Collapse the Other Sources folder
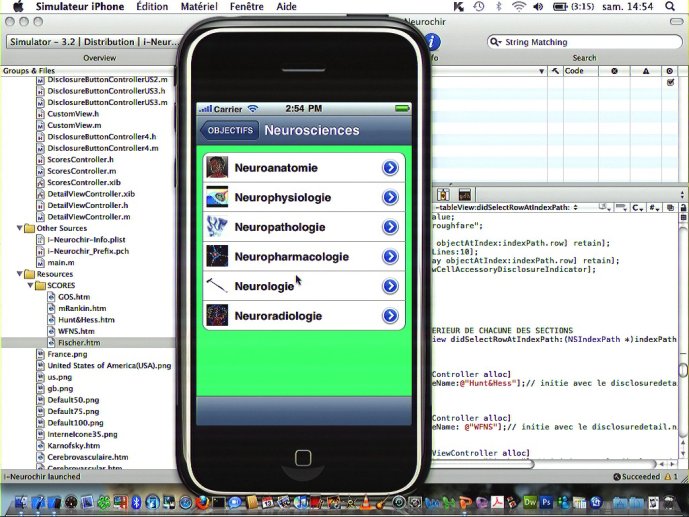 19,228
